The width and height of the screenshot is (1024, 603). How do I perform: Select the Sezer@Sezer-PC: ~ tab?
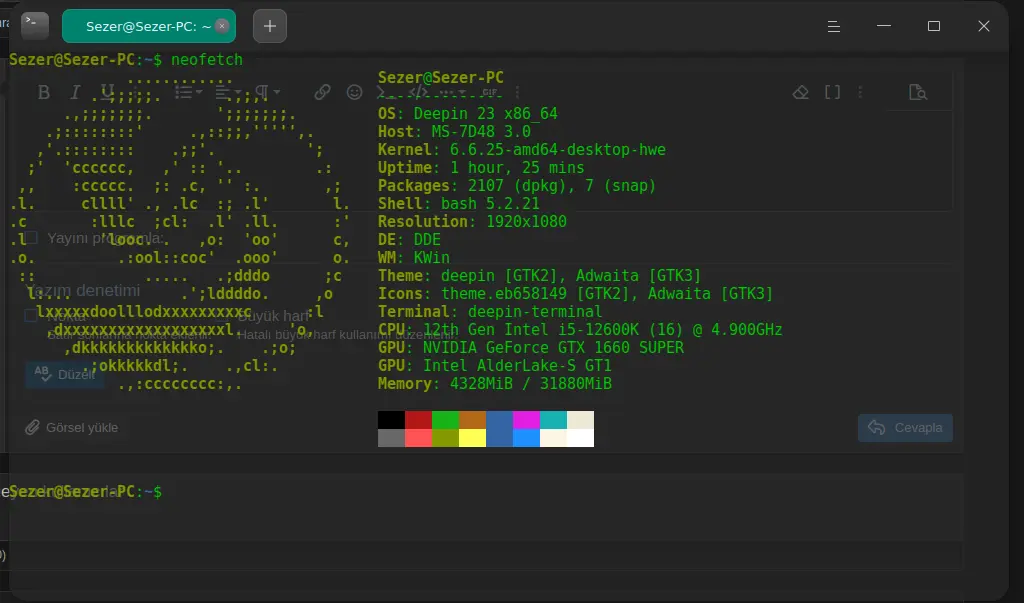pos(149,26)
